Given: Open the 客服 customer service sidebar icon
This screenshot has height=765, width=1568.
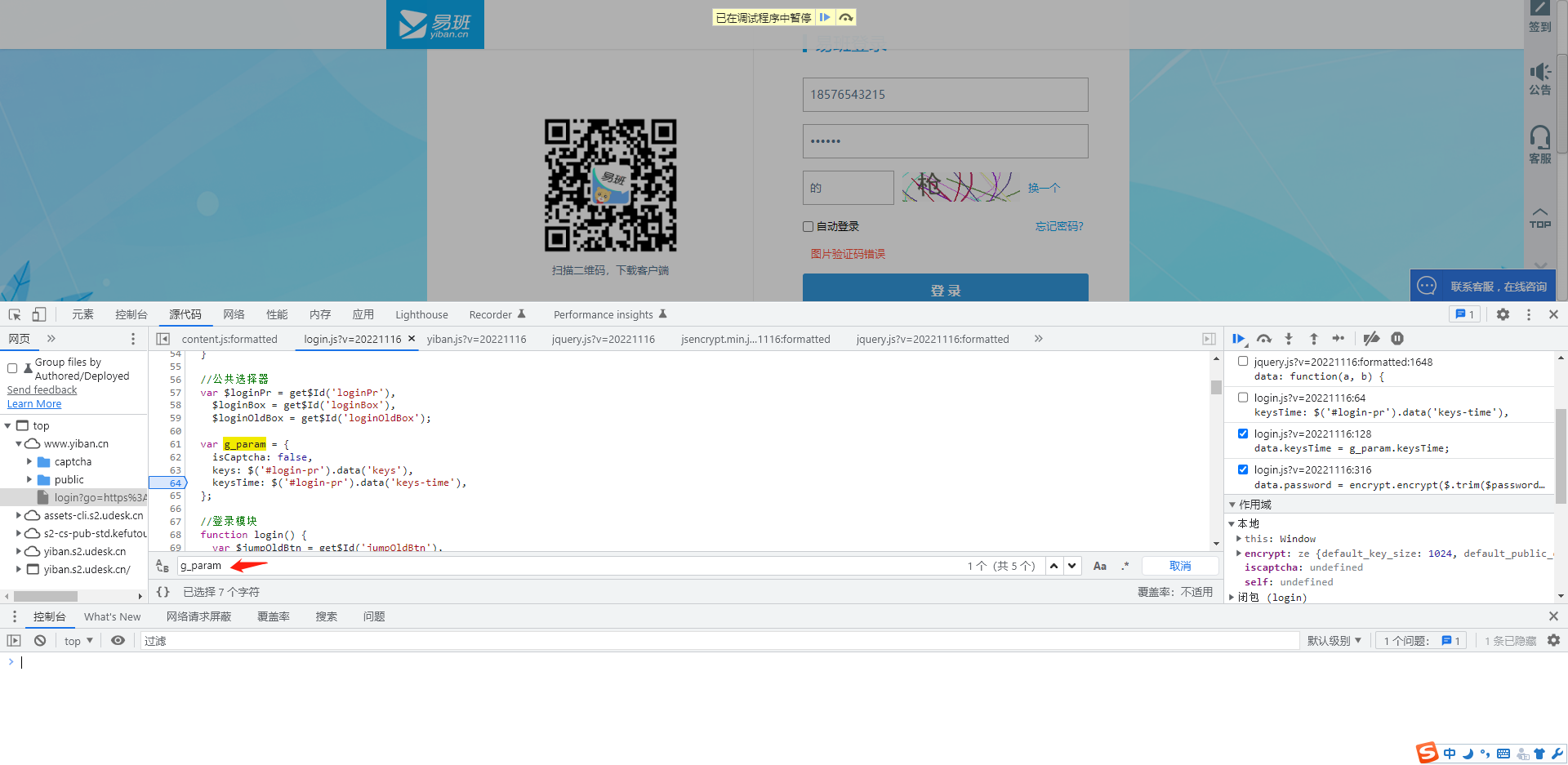Looking at the screenshot, I should click(1540, 145).
